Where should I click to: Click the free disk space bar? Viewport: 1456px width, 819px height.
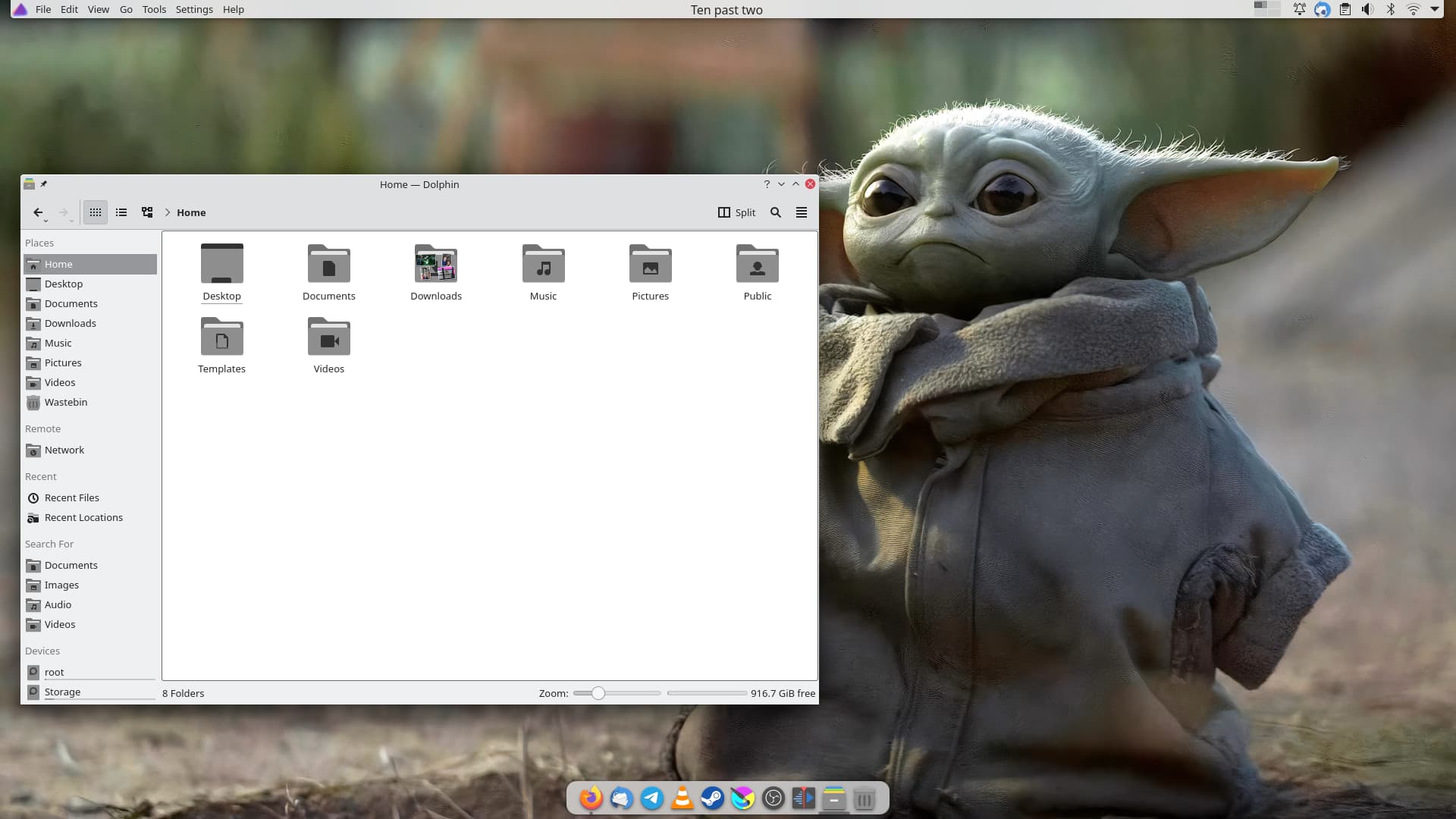pyautogui.click(x=707, y=693)
